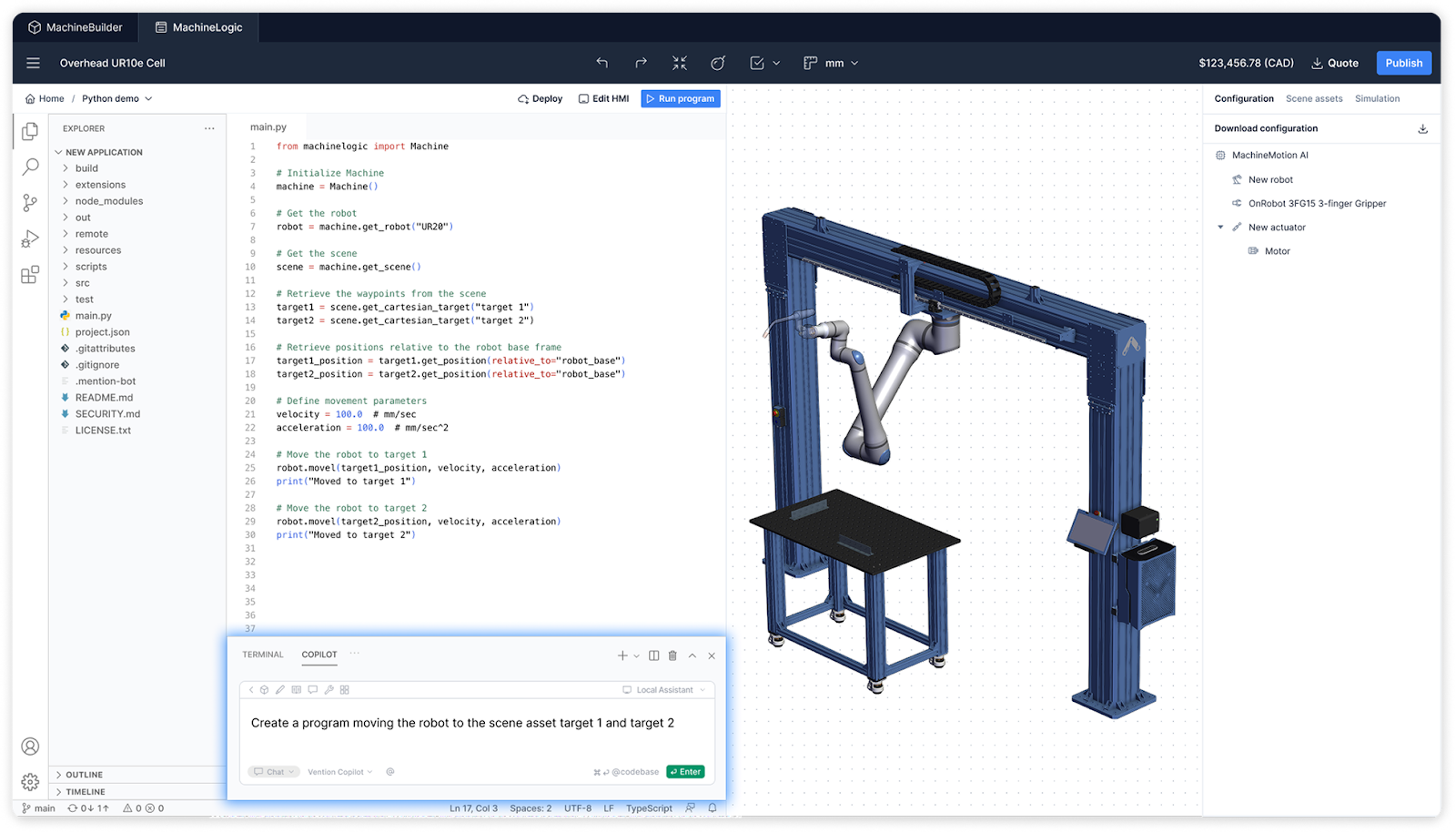Click the undo arrow in top toolbar
1456x833 pixels.
click(602, 63)
